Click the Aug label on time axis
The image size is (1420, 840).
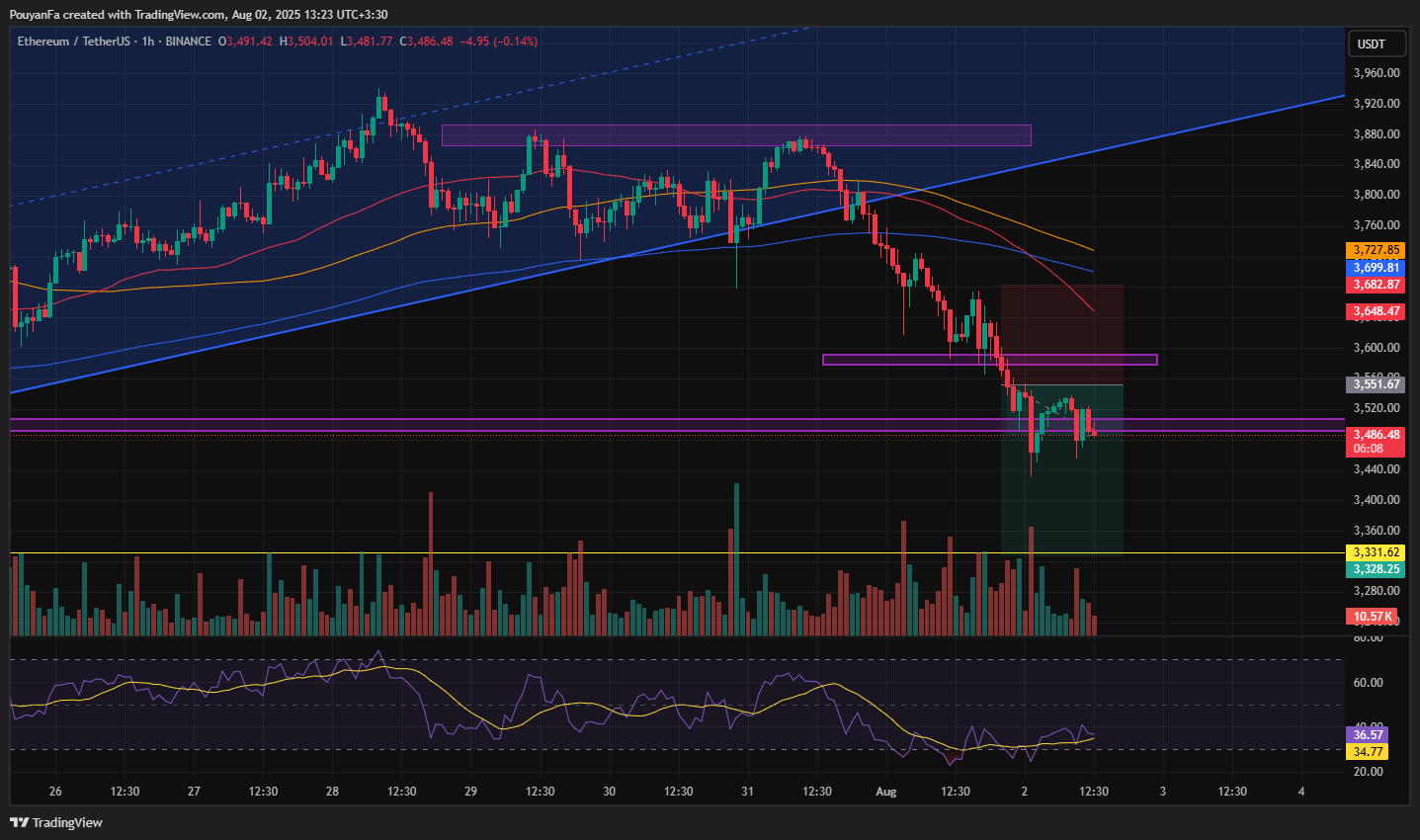pyautogui.click(x=885, y=792)
